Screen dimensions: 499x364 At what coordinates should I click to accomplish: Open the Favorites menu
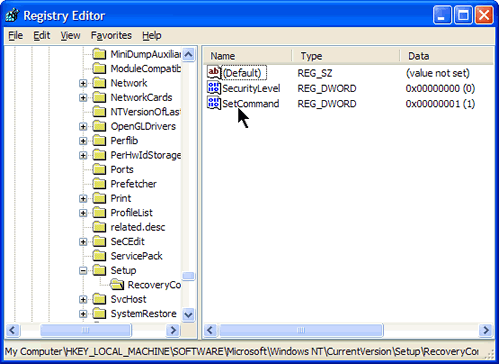(111, 35)
